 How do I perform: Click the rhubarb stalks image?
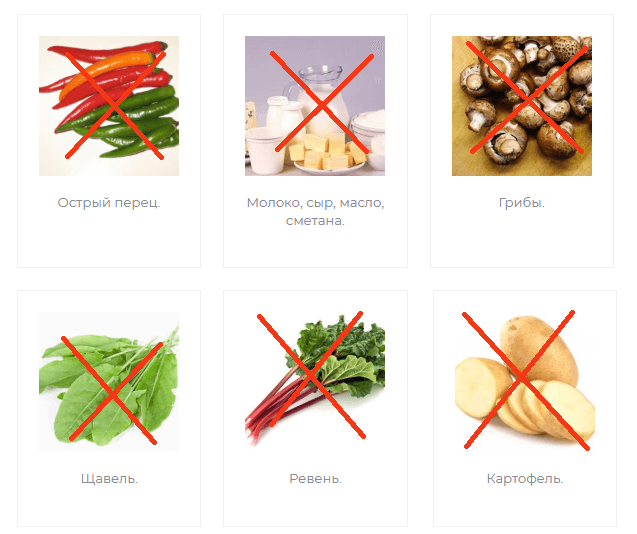click(x=315, y=382)
